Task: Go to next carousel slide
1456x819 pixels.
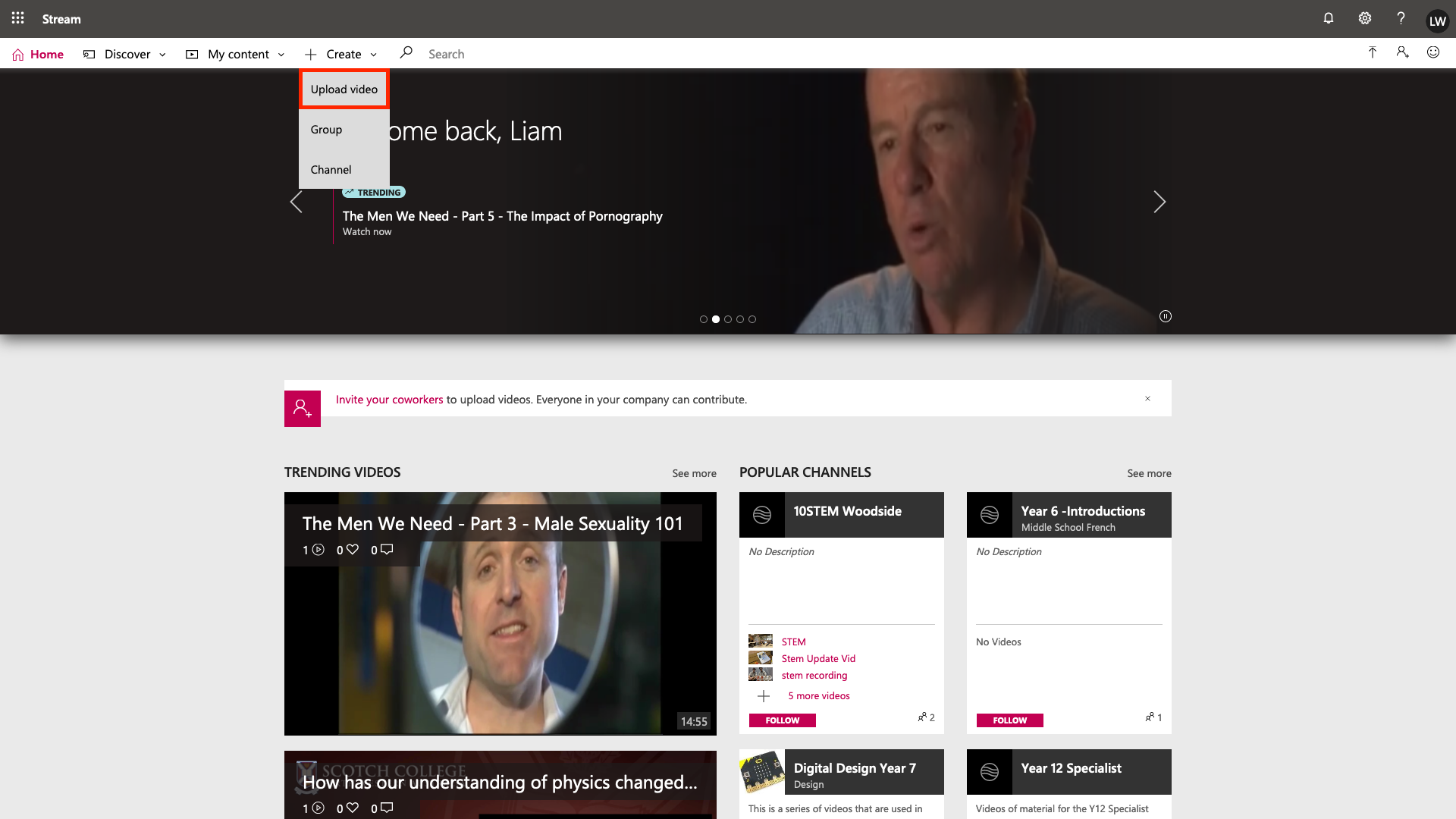Action: coord(1159,202)
